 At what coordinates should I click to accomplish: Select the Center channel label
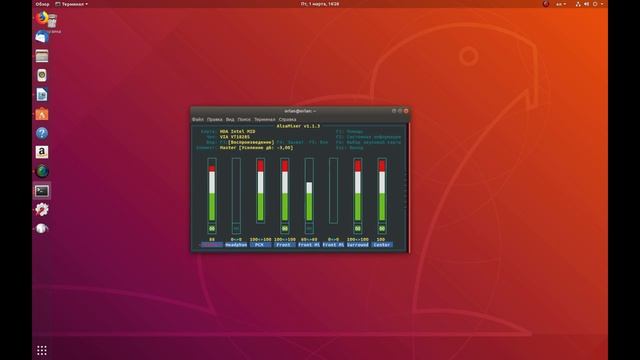(x=382, y=244)
